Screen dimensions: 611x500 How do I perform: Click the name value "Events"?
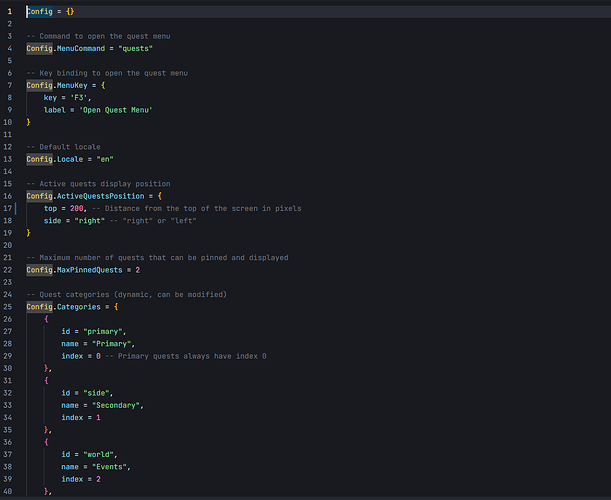coord(109,467)
